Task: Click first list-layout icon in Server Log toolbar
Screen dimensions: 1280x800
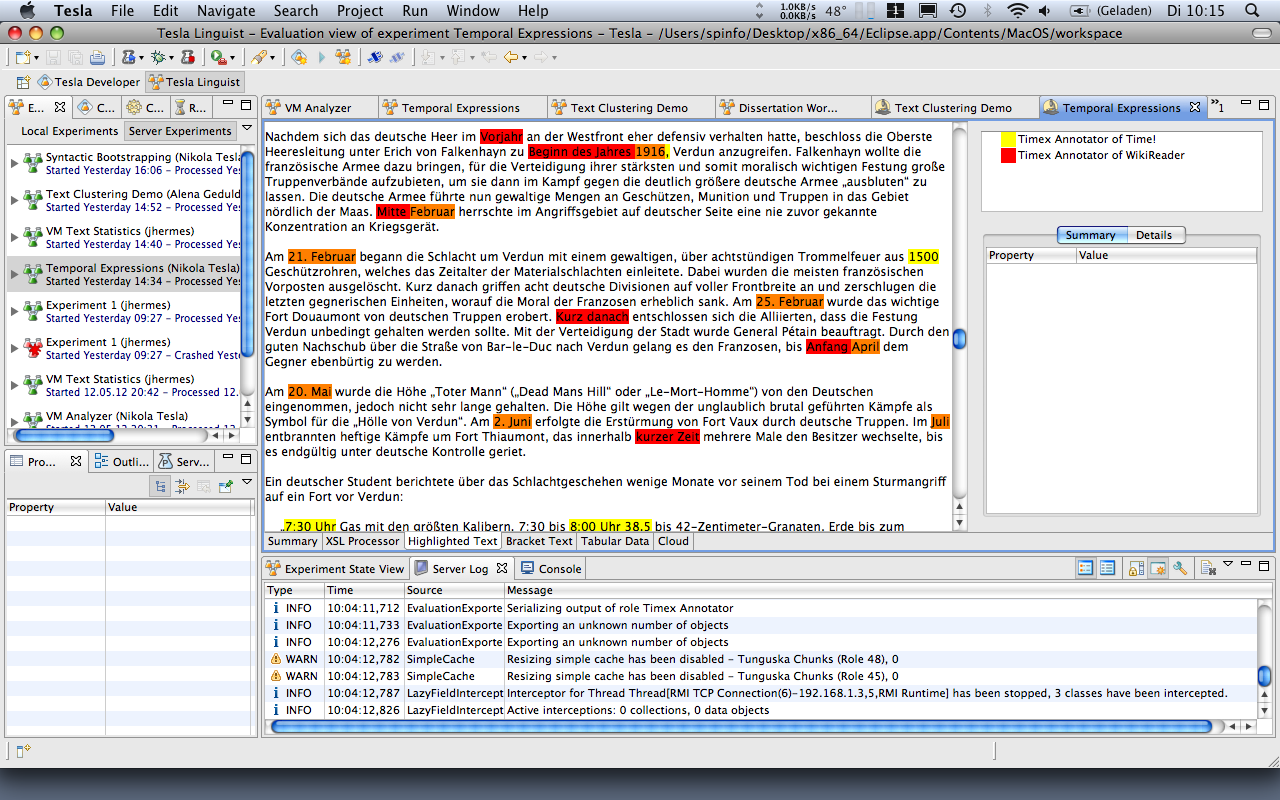Action: (x=1086, y=568)
